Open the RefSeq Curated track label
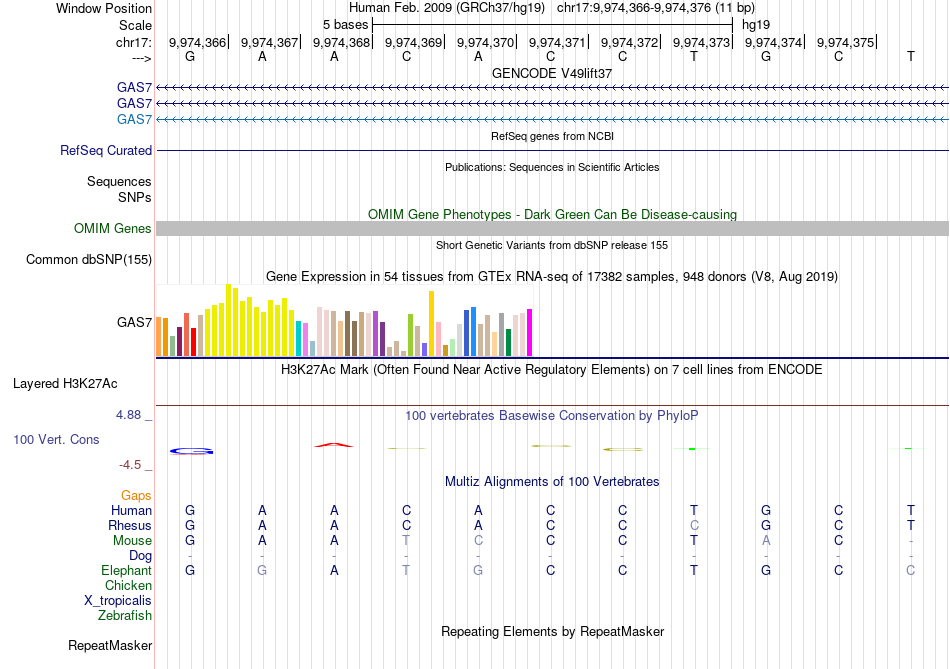 point(106,150)
